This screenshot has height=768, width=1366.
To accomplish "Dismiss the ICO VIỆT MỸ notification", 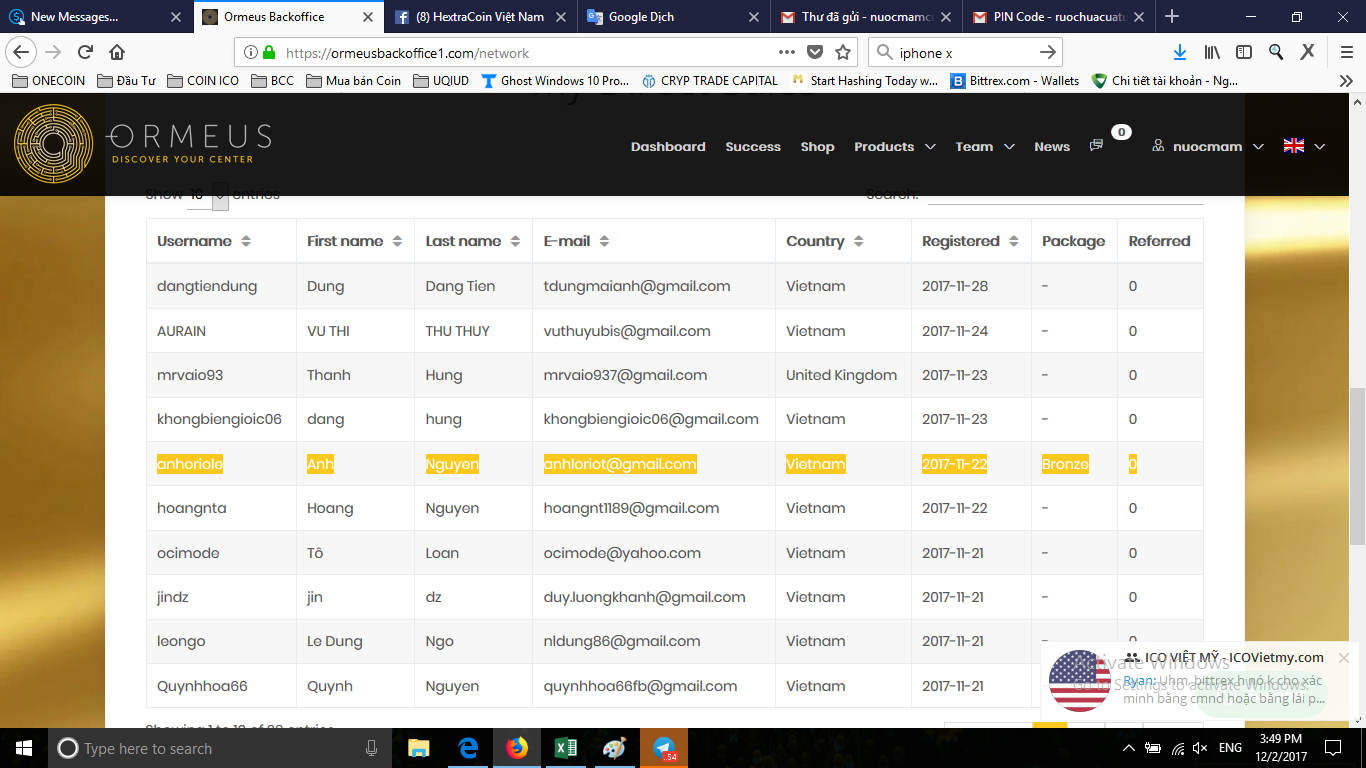I will click(x=1344, y=657).
